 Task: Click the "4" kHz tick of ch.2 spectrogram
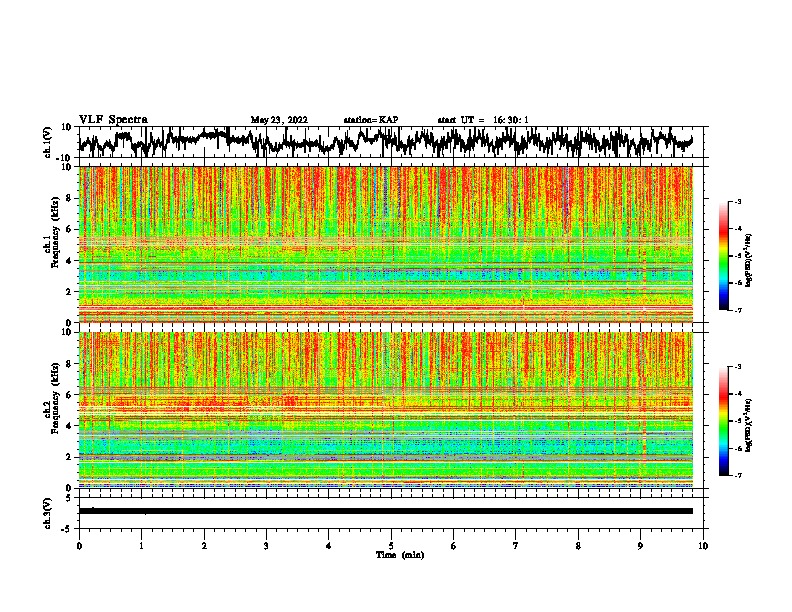pos(70,426)
